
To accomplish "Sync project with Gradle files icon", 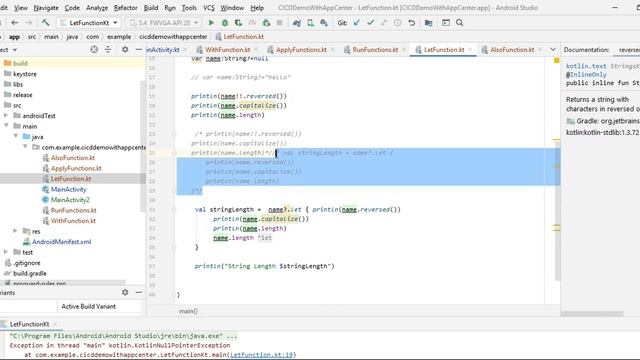I will 297,23.
